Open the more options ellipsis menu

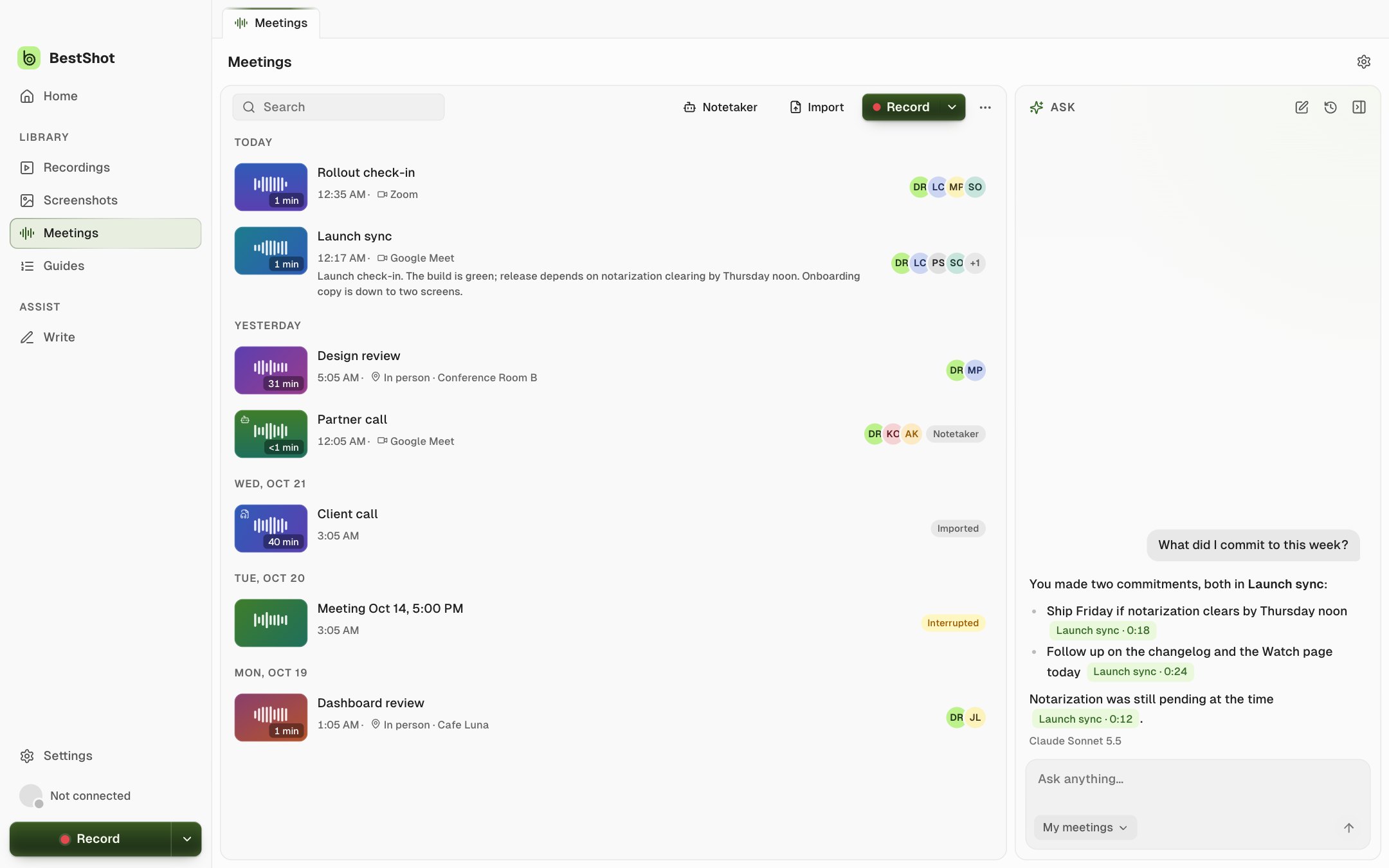click(x=985, y=107)
